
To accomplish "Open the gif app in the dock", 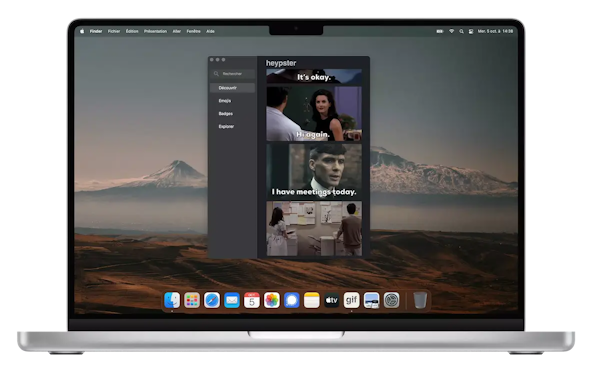I will (351, 300).
